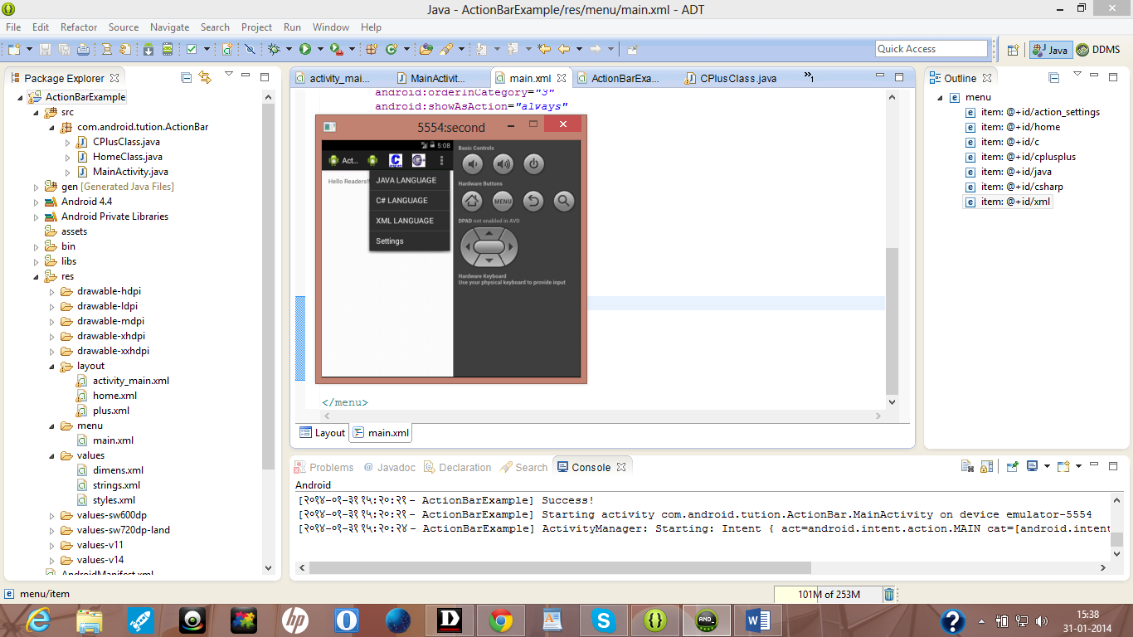Click the emulator power button
Image resolution: width=1133 pixels, height=637 pixels.
pyautogui.click(x=533, y=164)
